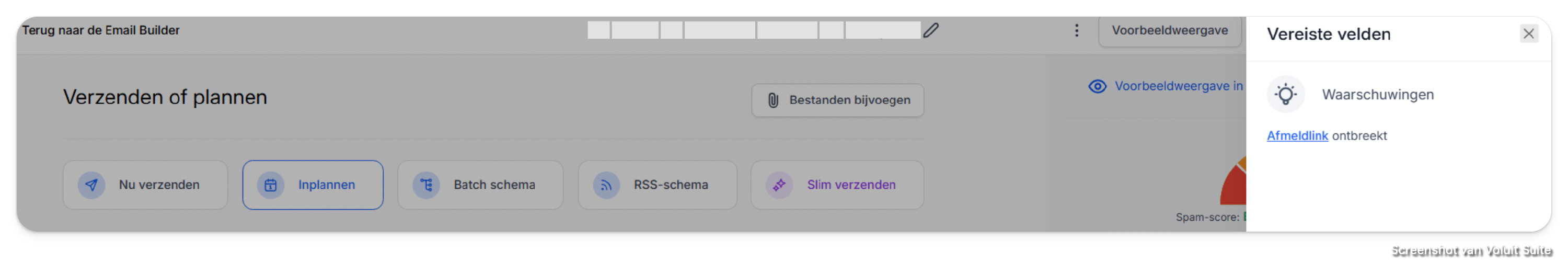
Task: Click the Voorbeeldweergave button
Action: tap(1169, 30)
